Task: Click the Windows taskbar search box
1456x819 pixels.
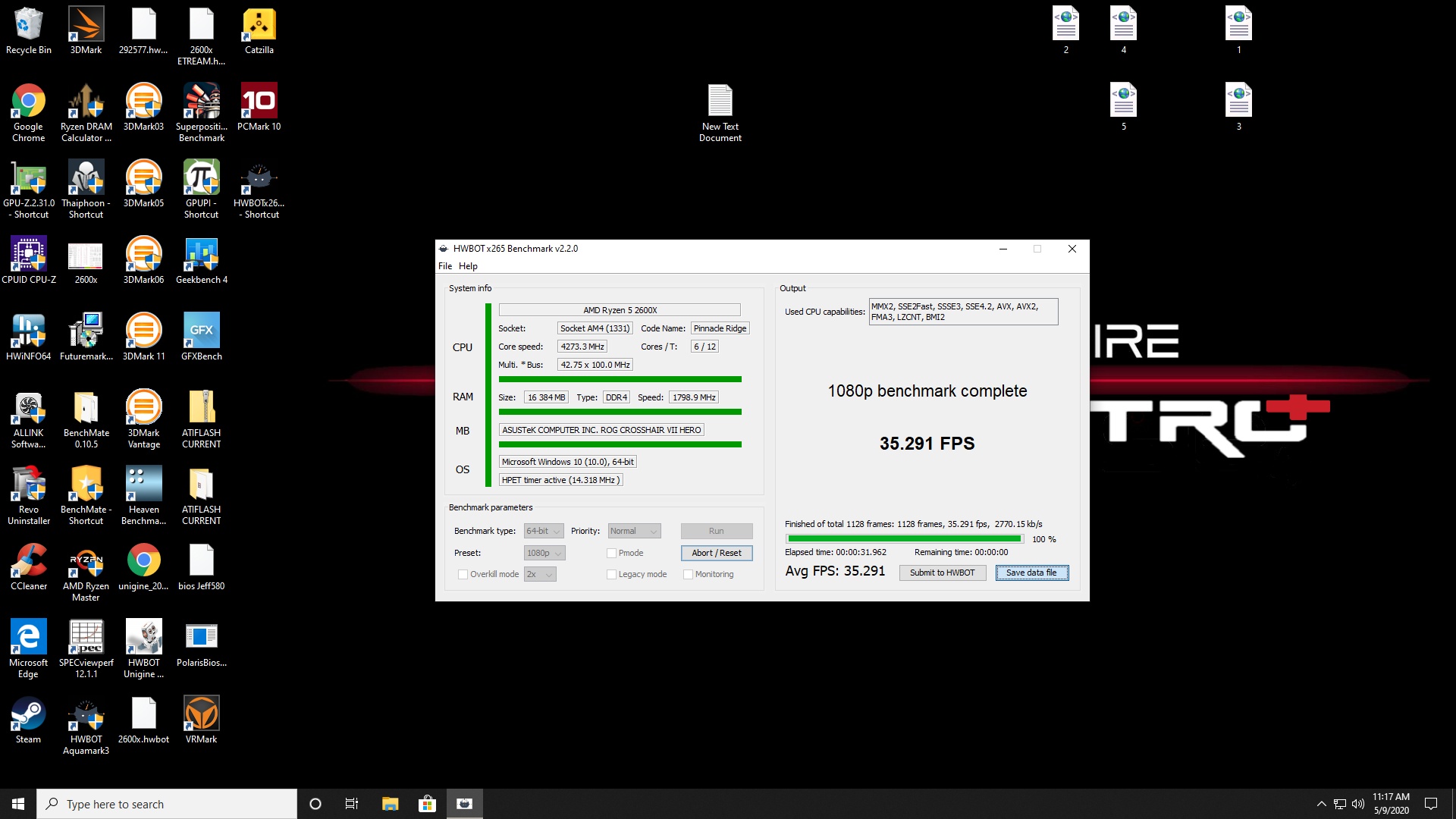Action: click(x=167, y=804)
